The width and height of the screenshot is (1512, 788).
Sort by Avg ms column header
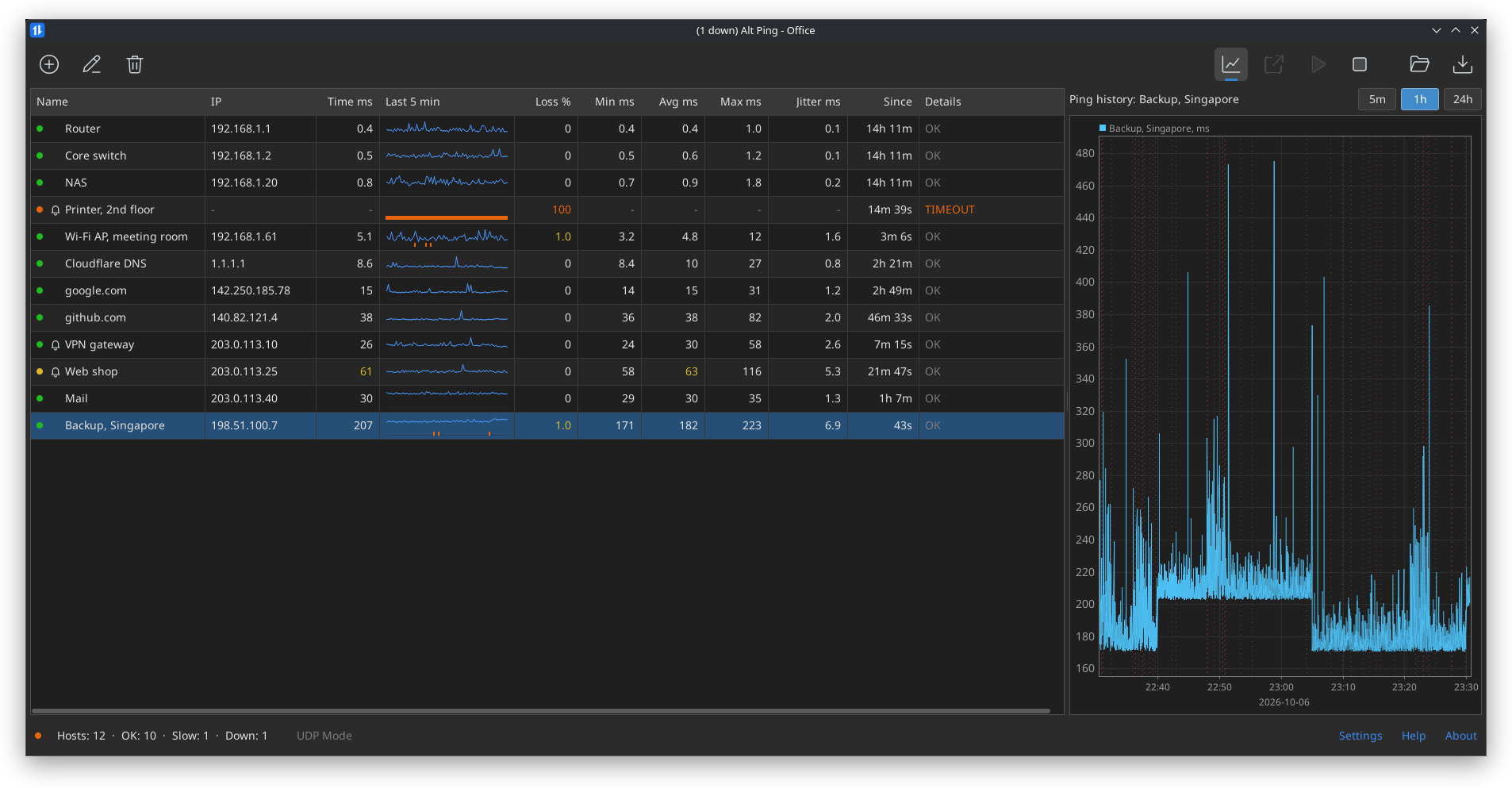(x=673, y=102)
